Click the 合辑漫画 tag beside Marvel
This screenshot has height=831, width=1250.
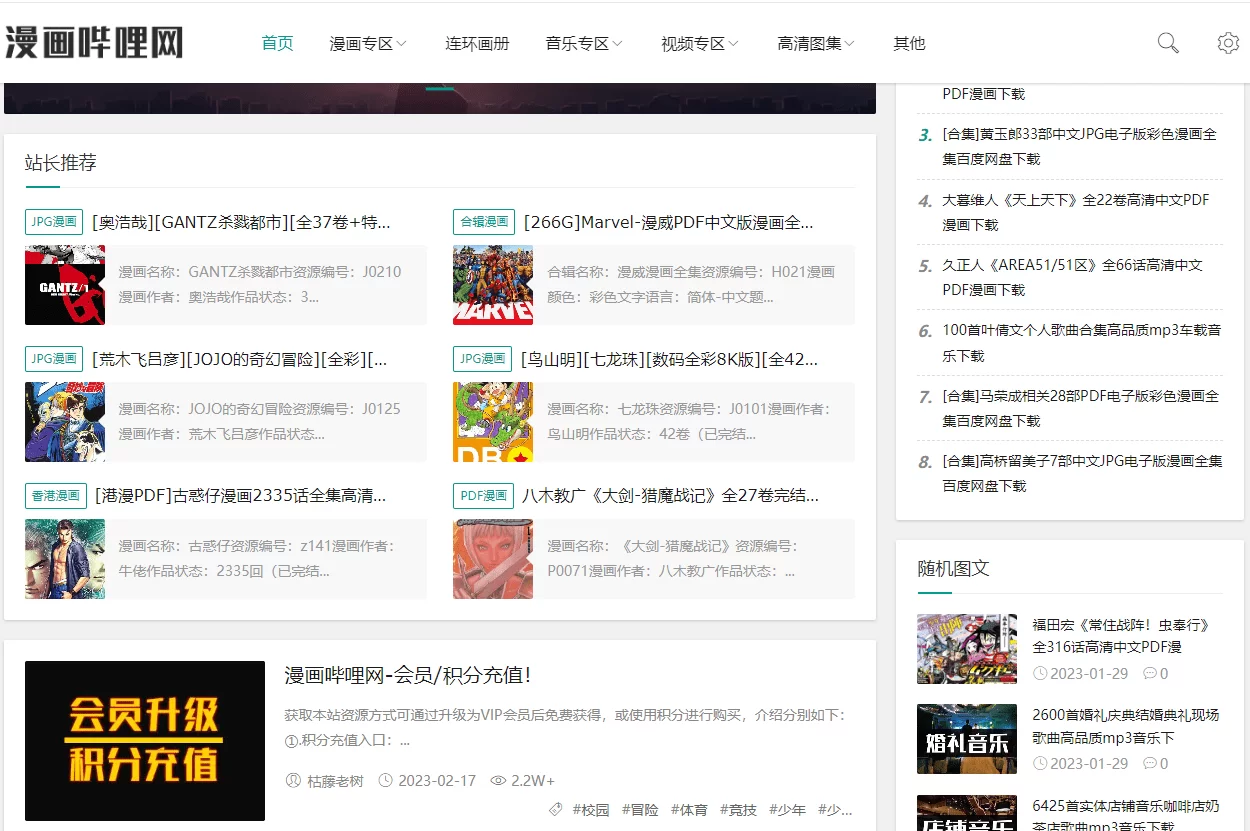tap(484, 222)
